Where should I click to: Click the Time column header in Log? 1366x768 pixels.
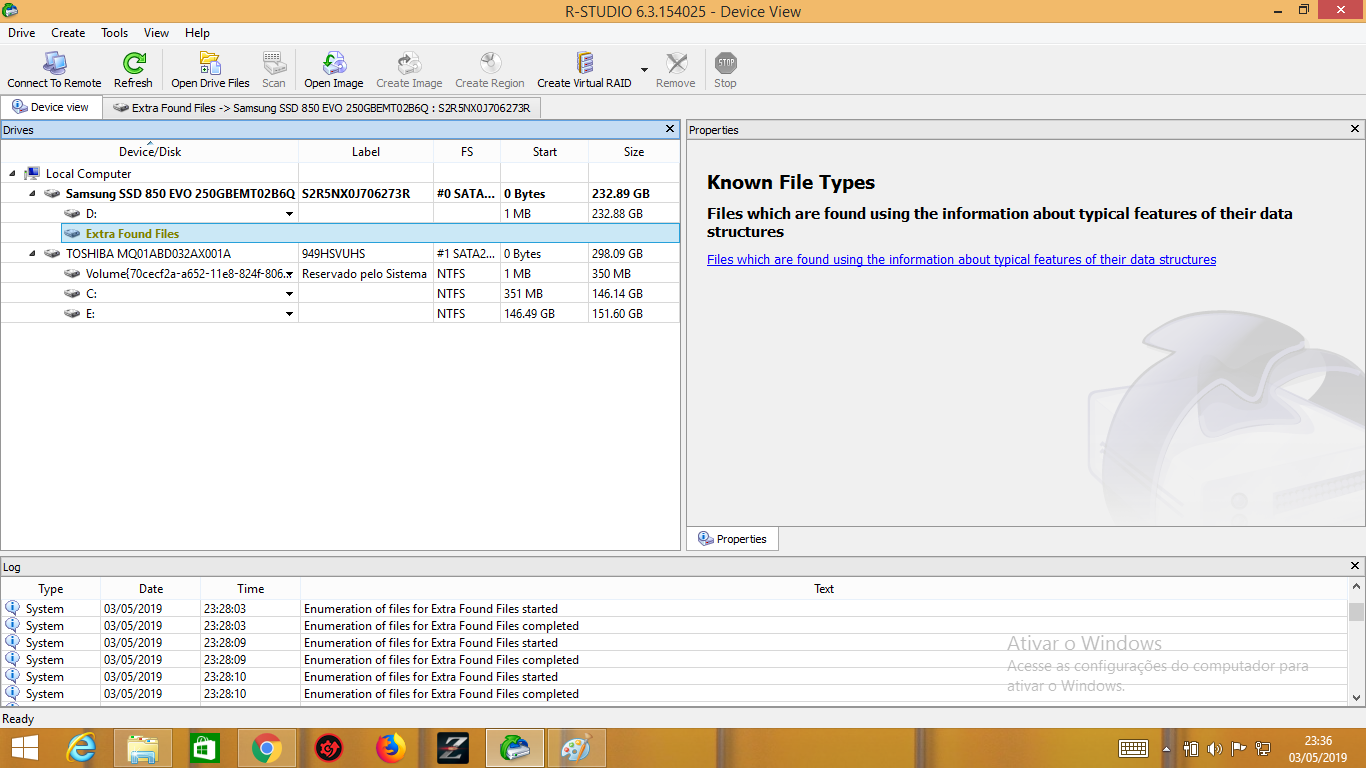point(251,589)
